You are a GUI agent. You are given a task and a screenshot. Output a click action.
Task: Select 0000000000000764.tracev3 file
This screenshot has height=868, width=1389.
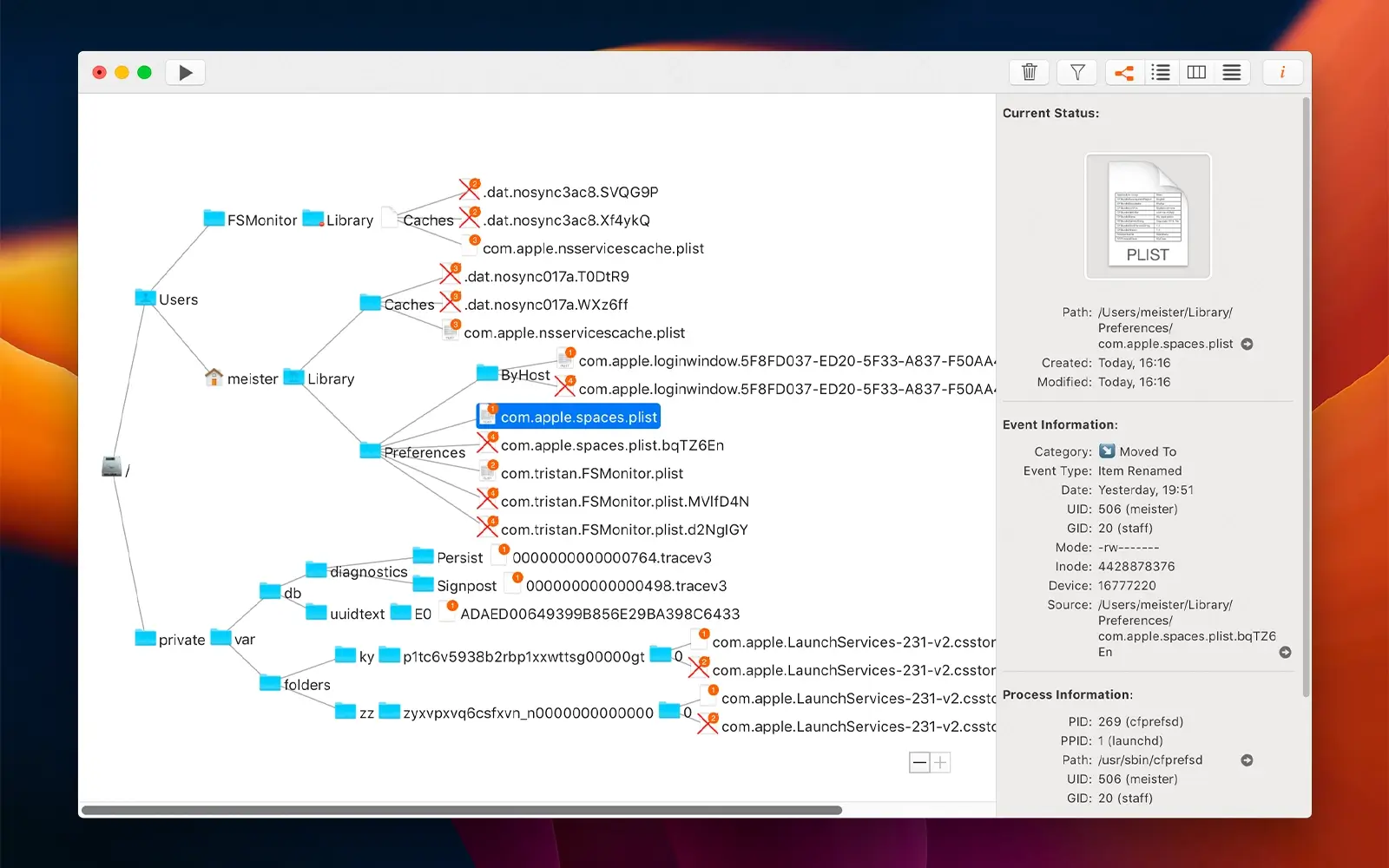[x=602, y=556]
